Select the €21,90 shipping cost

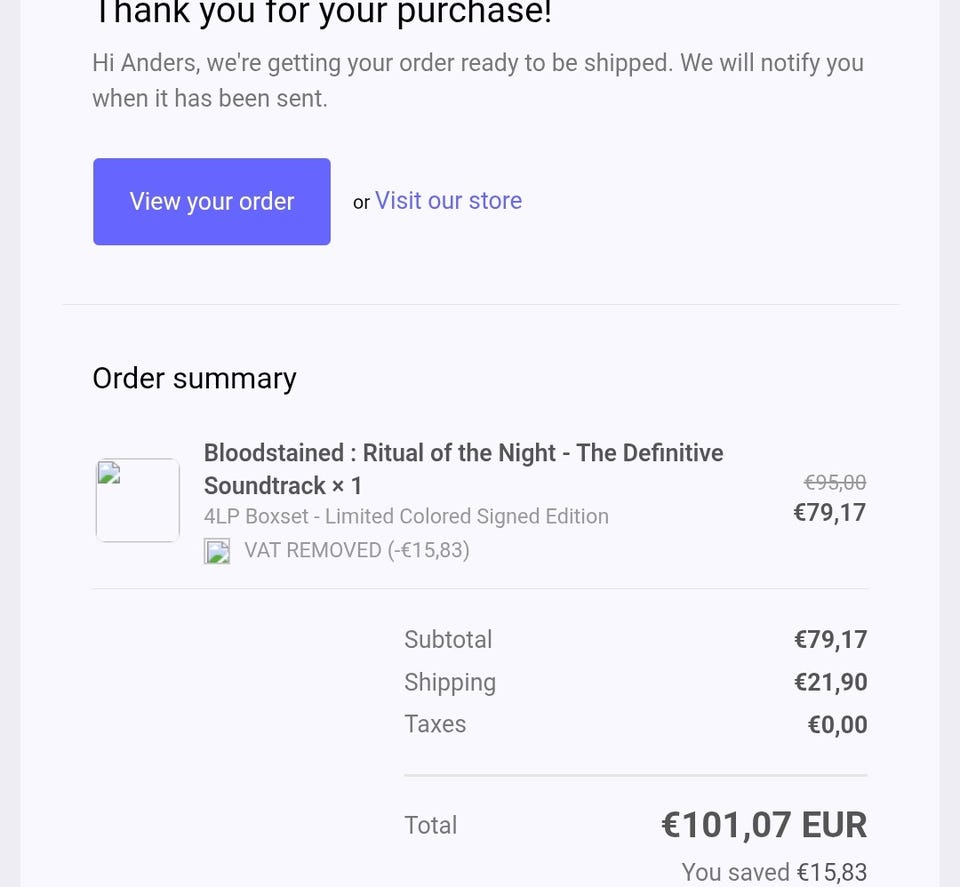[830, 682]
